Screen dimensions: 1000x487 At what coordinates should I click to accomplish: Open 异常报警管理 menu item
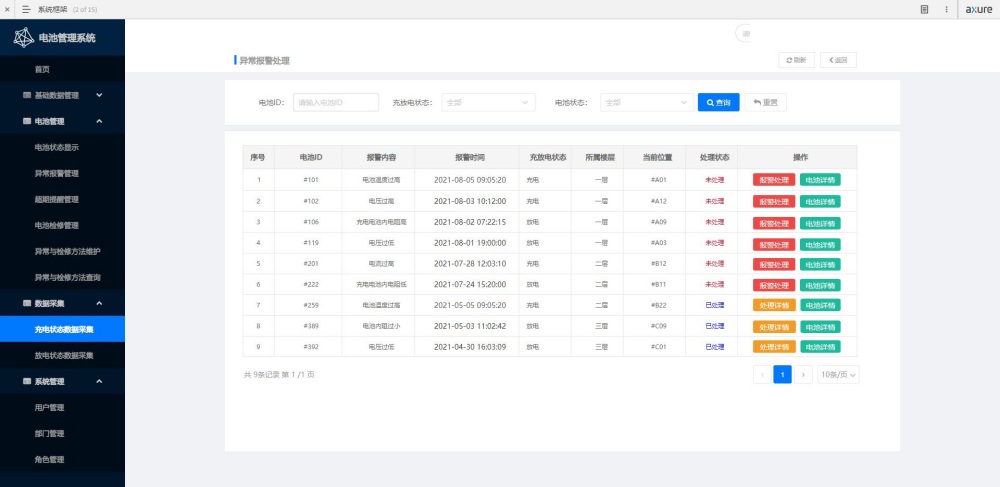57,173
